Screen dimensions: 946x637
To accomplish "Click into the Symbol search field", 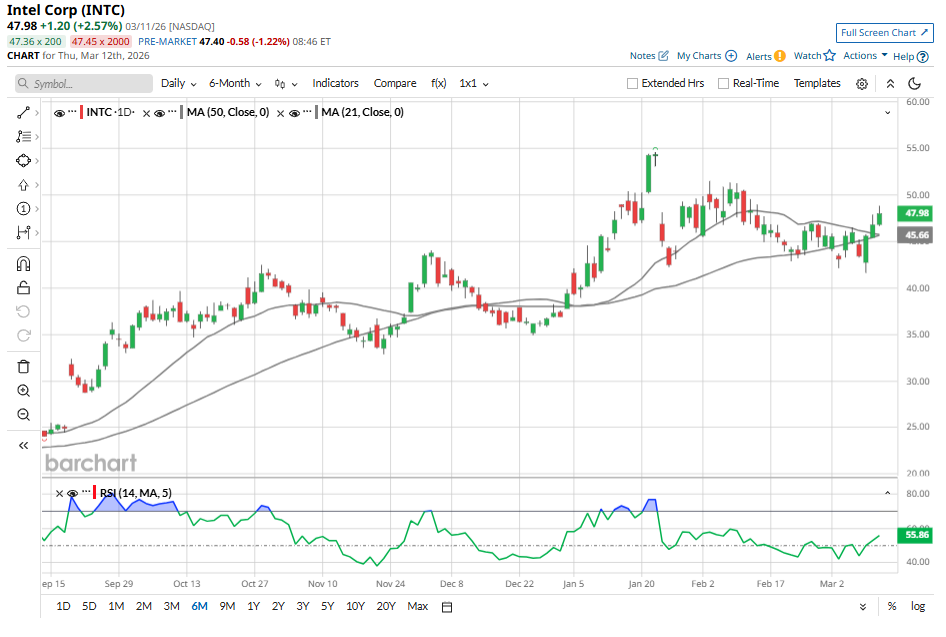I will coord(82,84).
